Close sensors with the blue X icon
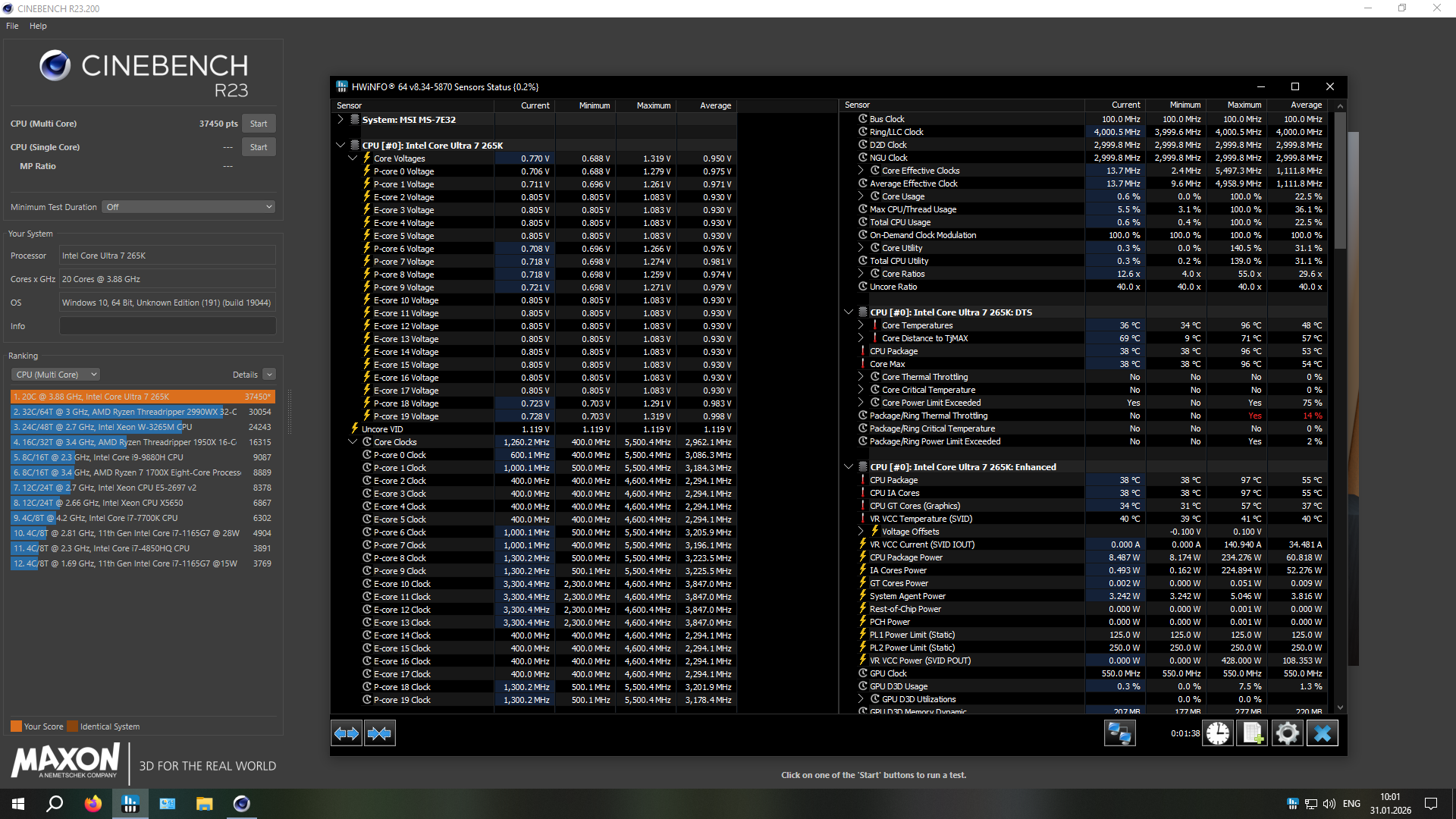This screenshot has width=1456, height=819. [x=1322, y=733]
